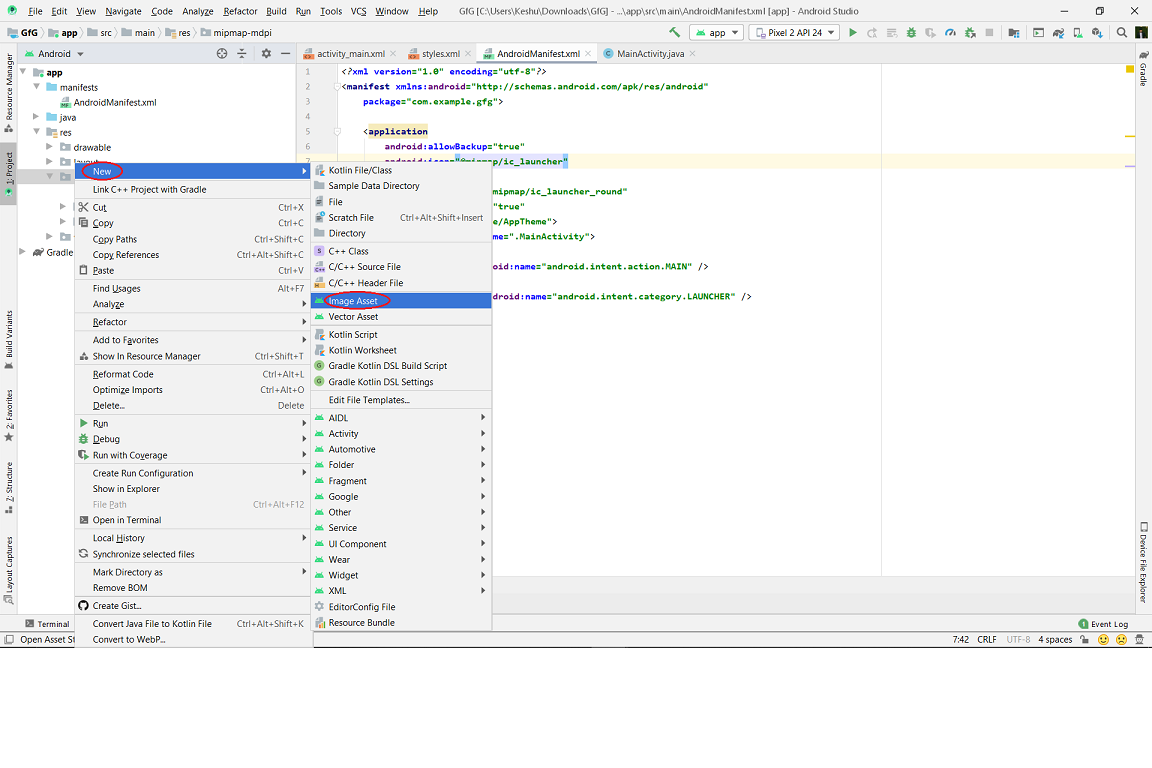The width and height of the screenshot is (1152, 768).
Task: Open Search Everywhere magnifier icon
Action: tap(1122, 33)
